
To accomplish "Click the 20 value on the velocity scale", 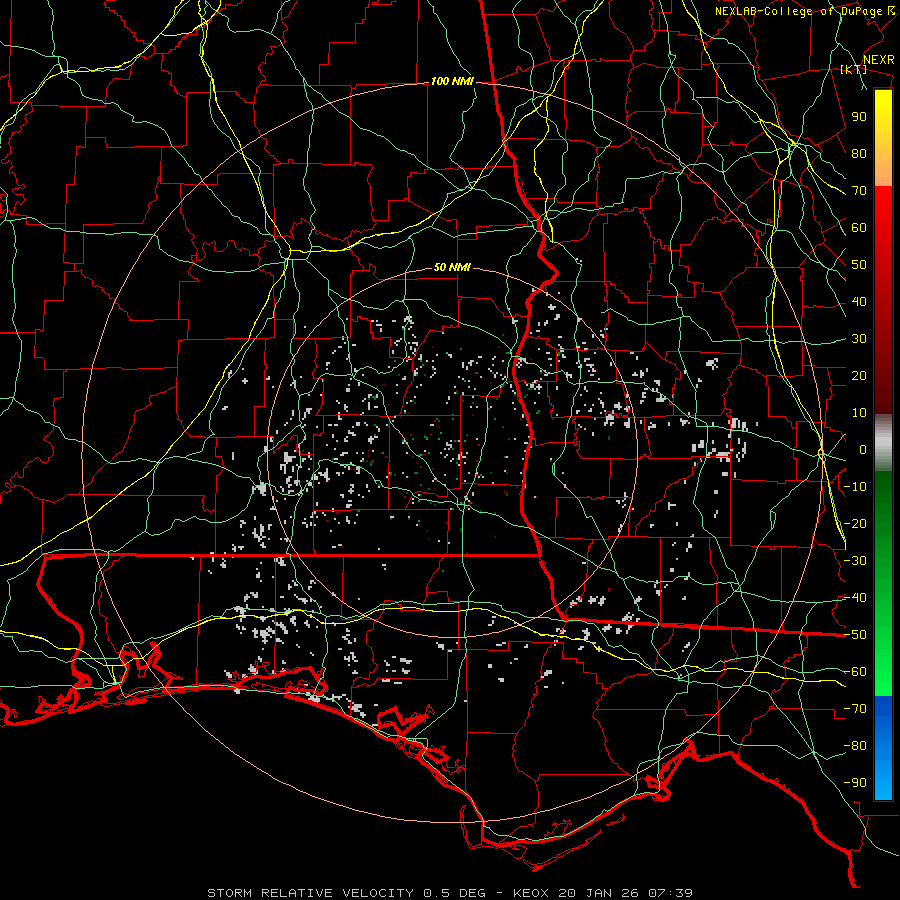I will pyautogui.click(x=859, y=375).
